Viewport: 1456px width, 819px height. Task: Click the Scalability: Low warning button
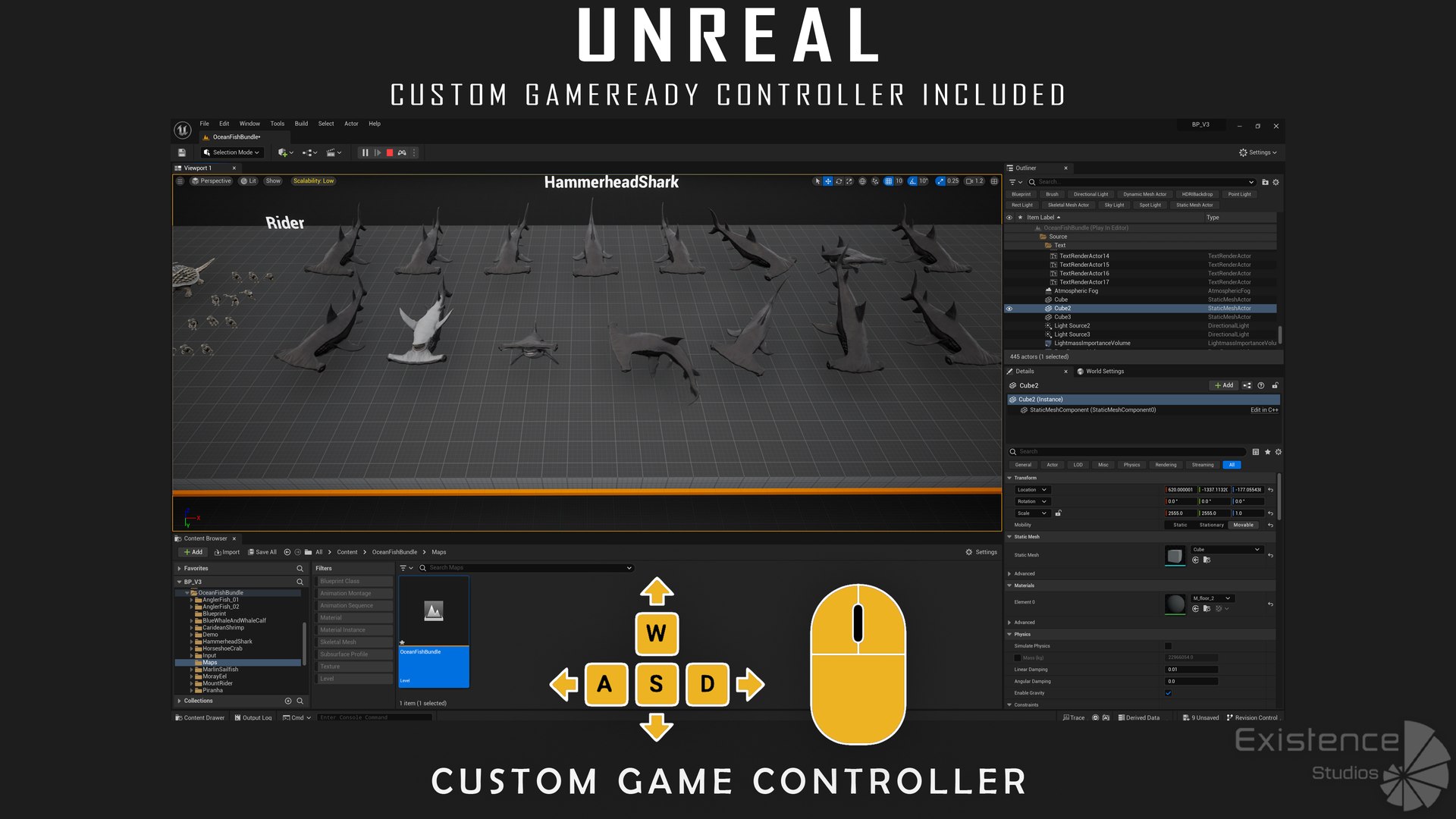point(314,181)
